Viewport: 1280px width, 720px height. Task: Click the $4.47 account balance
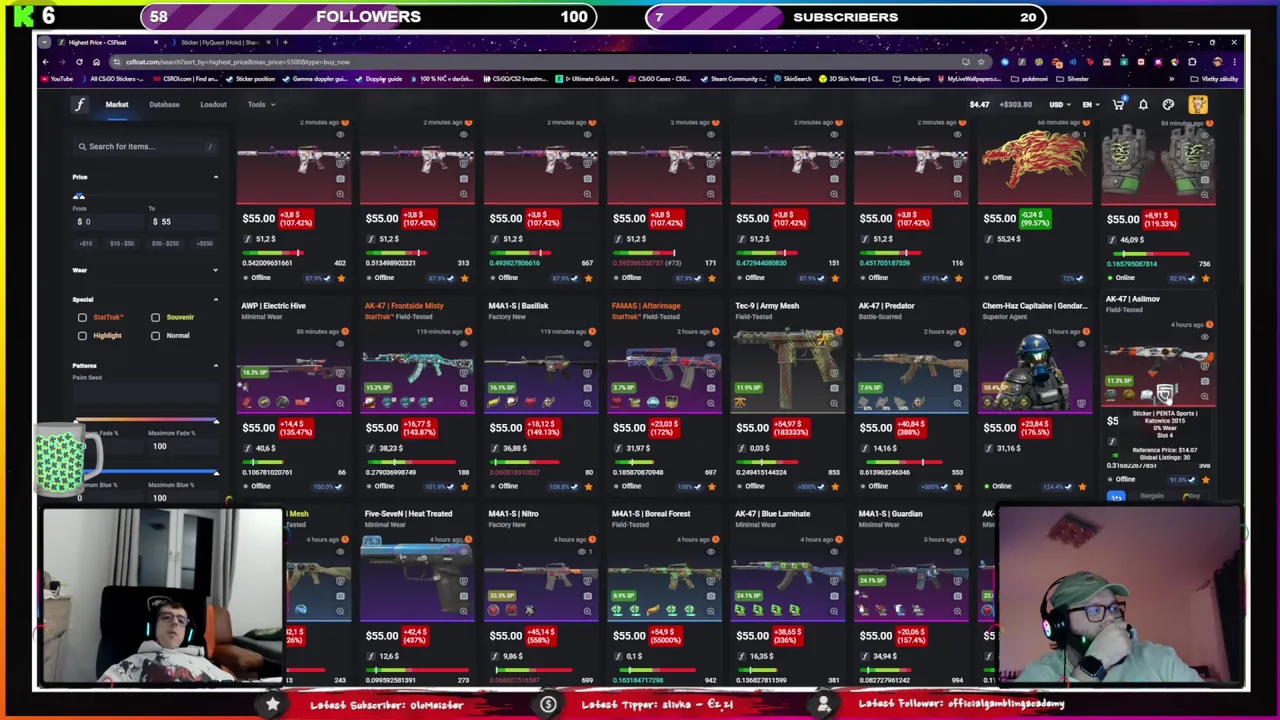(x=979, y=104)
